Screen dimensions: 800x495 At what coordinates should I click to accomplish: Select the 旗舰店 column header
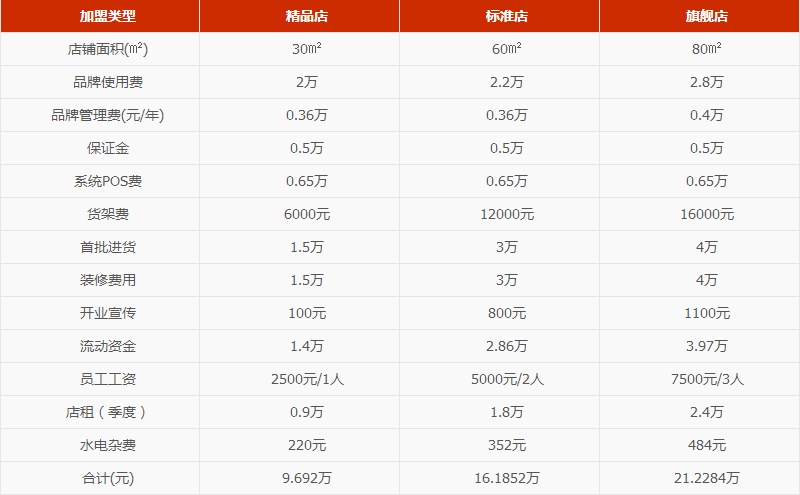tap(707, 16)
